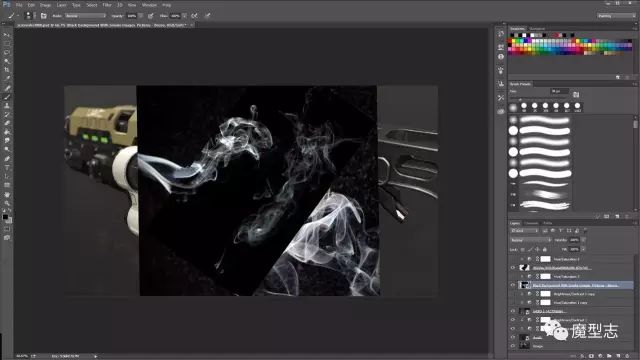The image size is (640, 360).
Task: Open the painting Mode dropdown in options bar
Action: pyautogui.click(x=85, y=16)
